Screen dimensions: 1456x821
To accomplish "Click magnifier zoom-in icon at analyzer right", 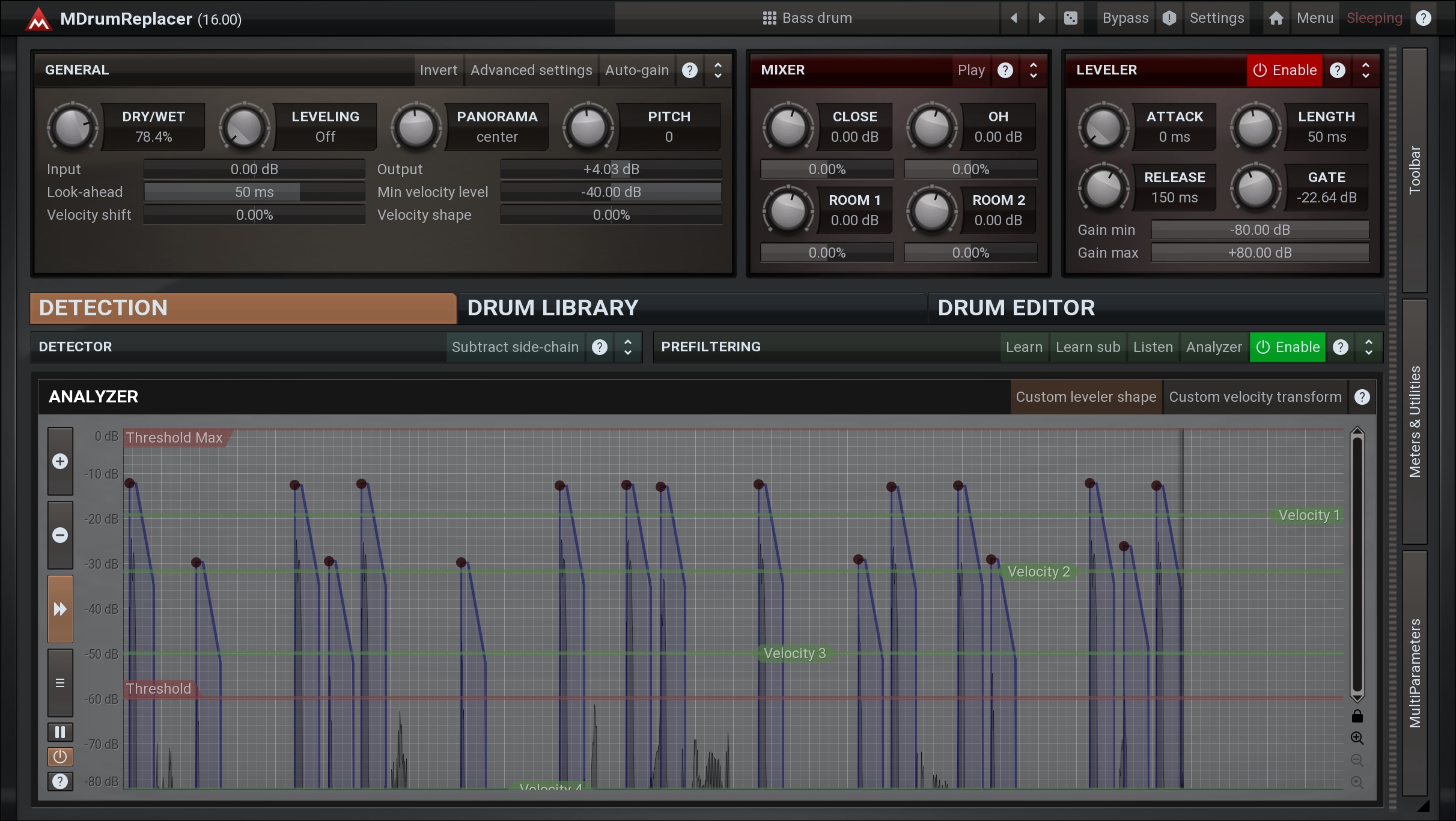I will pos(1357,738).
